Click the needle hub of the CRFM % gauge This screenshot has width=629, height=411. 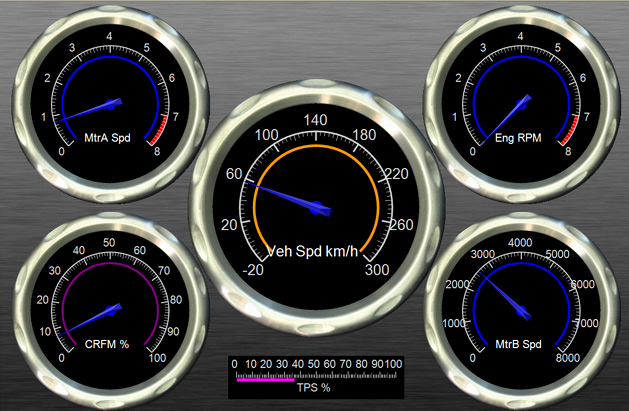coord(111,310)
